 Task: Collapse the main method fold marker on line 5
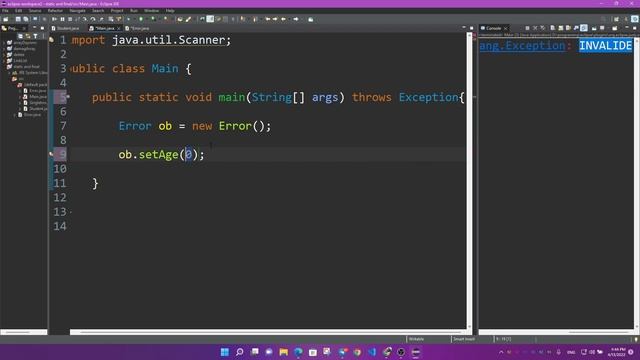(x=68, y=97)
